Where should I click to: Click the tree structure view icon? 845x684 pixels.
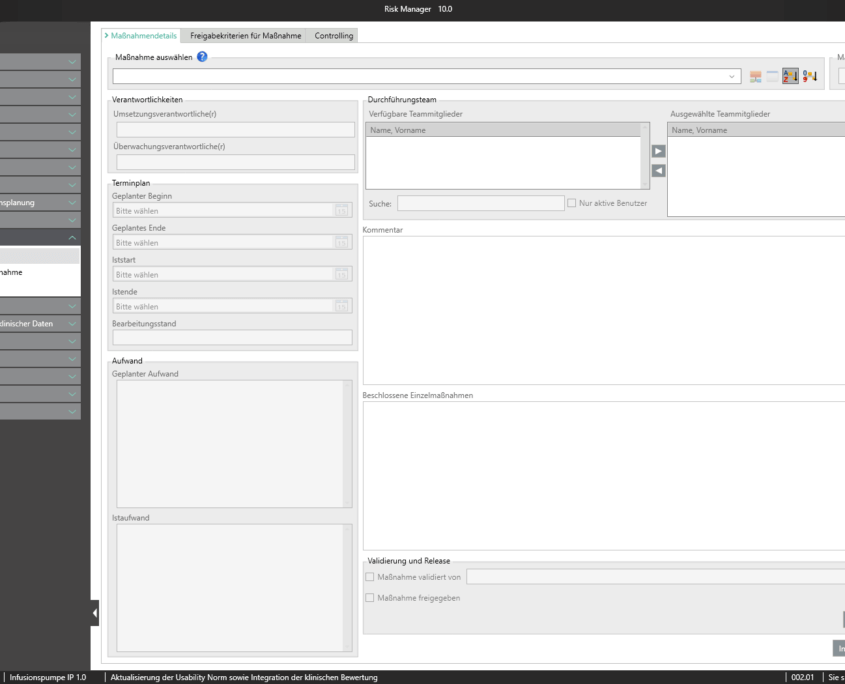[x=755, y=76]
